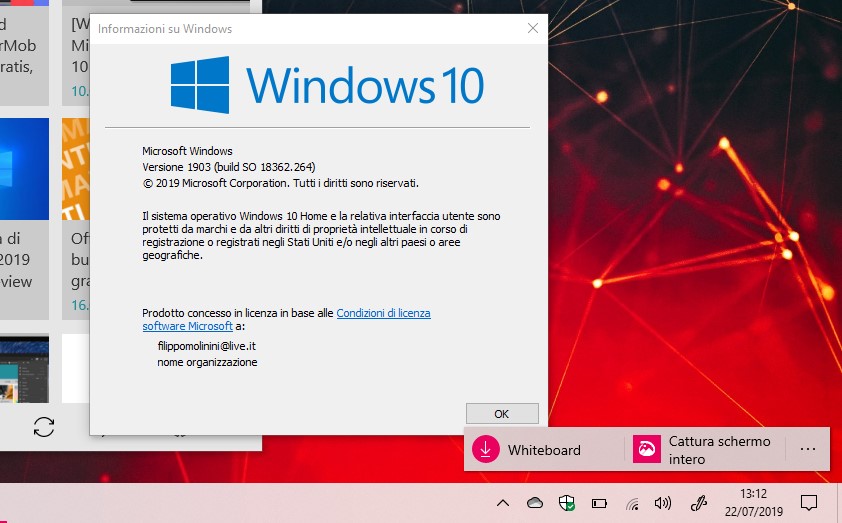This screenshot has height=523, width=842.
Task: Open the Condizioni di licenza link
Action: click(383, 313)
